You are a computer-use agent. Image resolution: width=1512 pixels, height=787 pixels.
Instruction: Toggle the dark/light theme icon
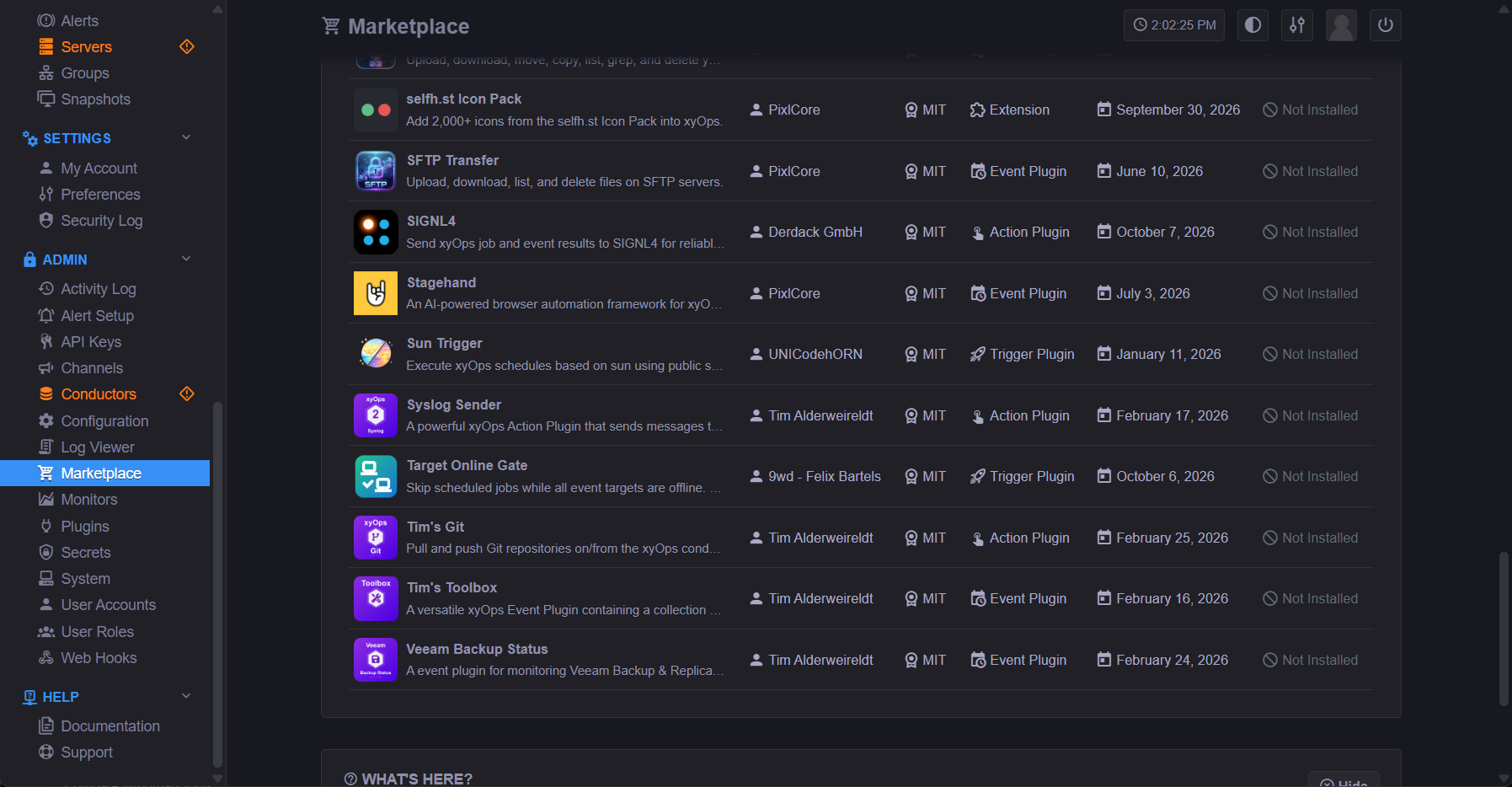(x=1253, y=25)
